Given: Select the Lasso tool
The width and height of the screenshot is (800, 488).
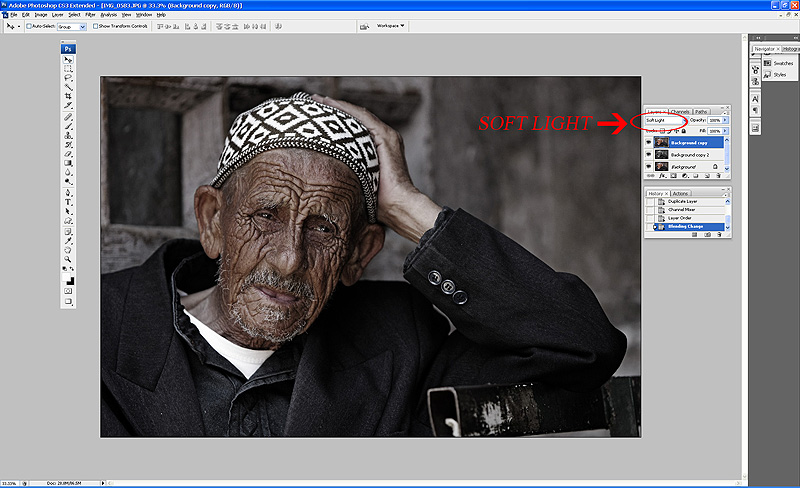Looking at the screenshot, I should 68,78.
